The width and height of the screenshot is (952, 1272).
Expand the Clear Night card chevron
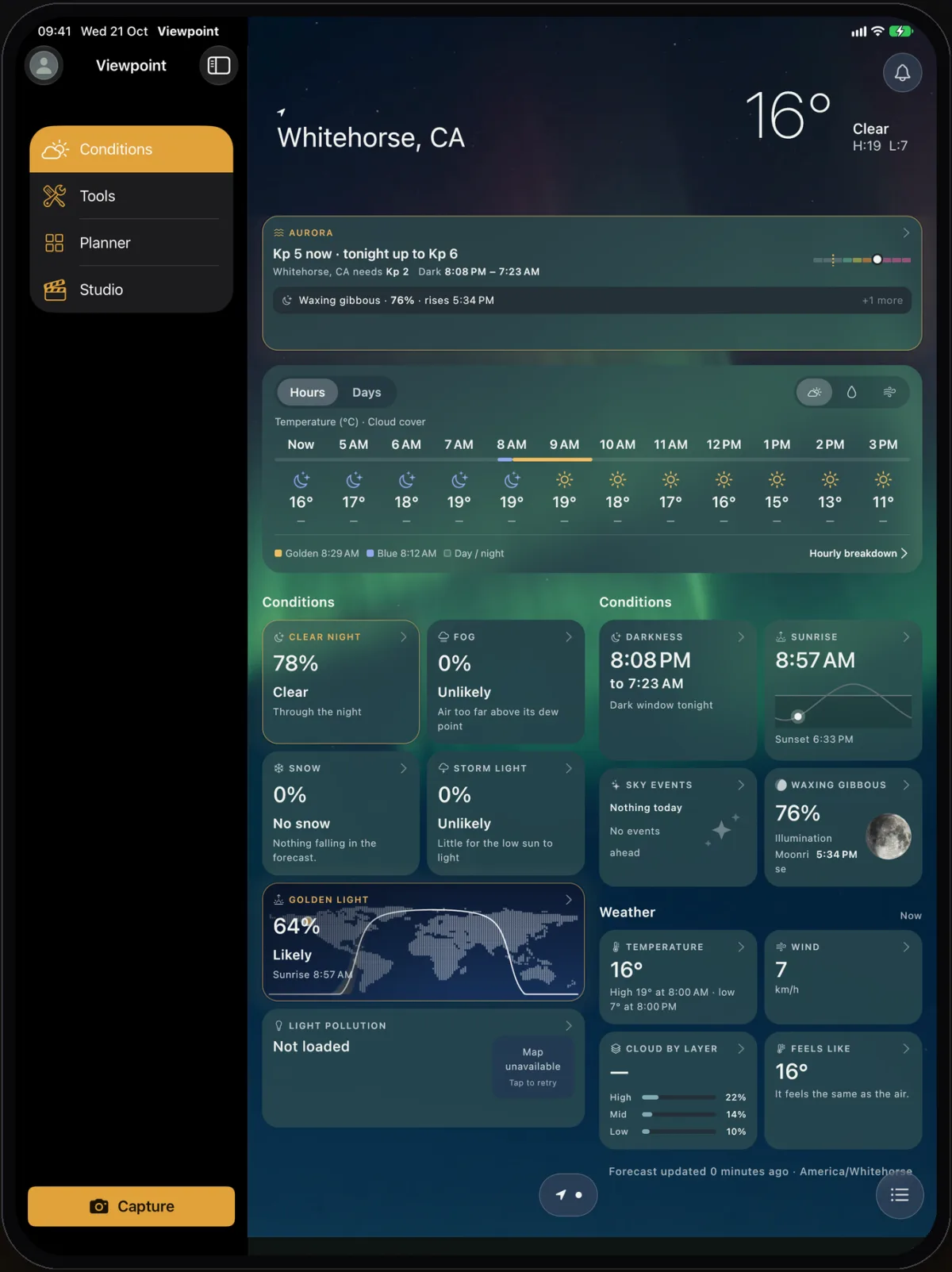[404, 636]
